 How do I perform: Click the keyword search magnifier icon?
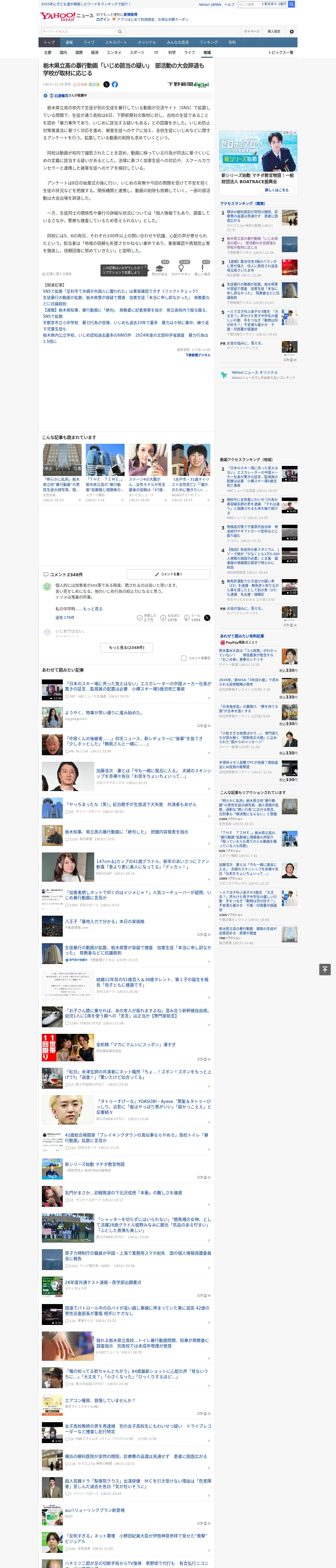click(x=120, y=32)
